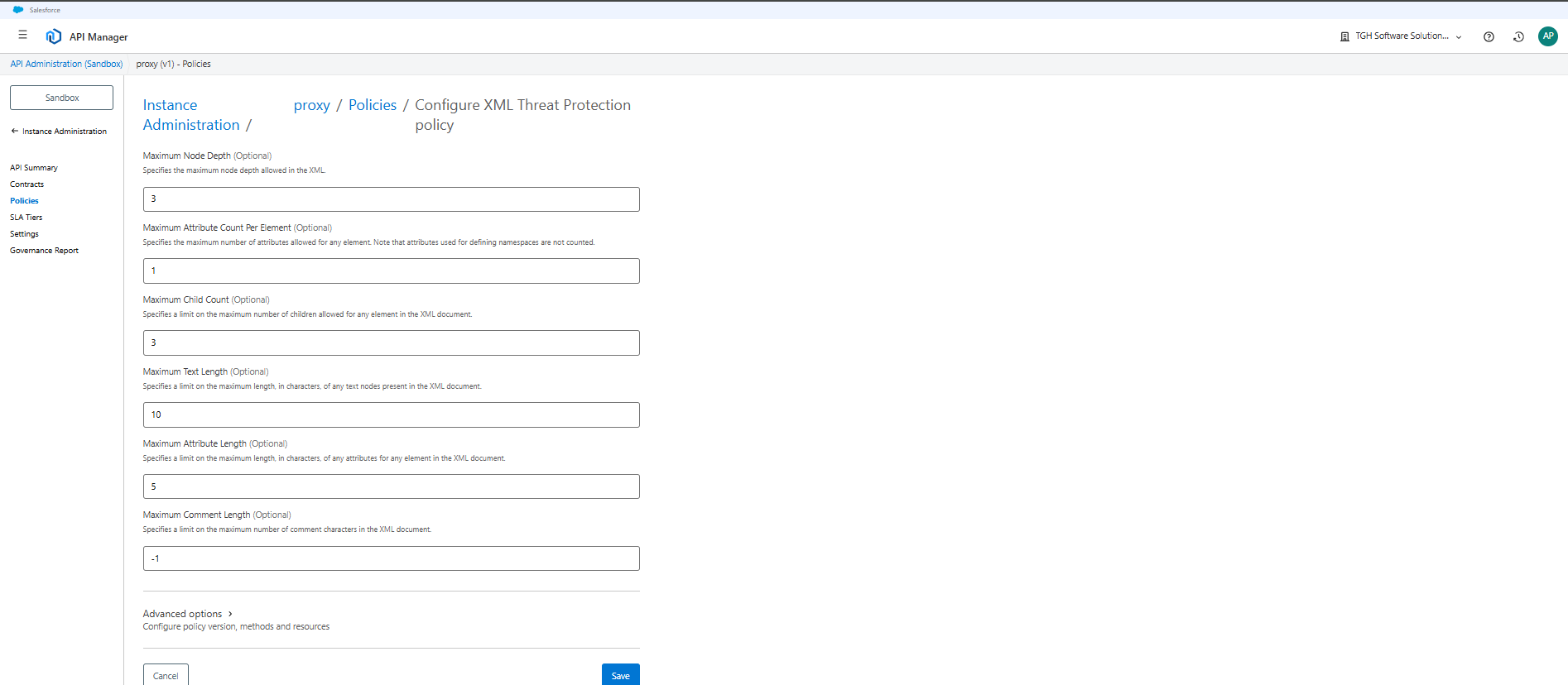The width and height of the screenshot is (1568, 685).
Task: Save the XML Threat Protection policy
Action: (620, 675)
